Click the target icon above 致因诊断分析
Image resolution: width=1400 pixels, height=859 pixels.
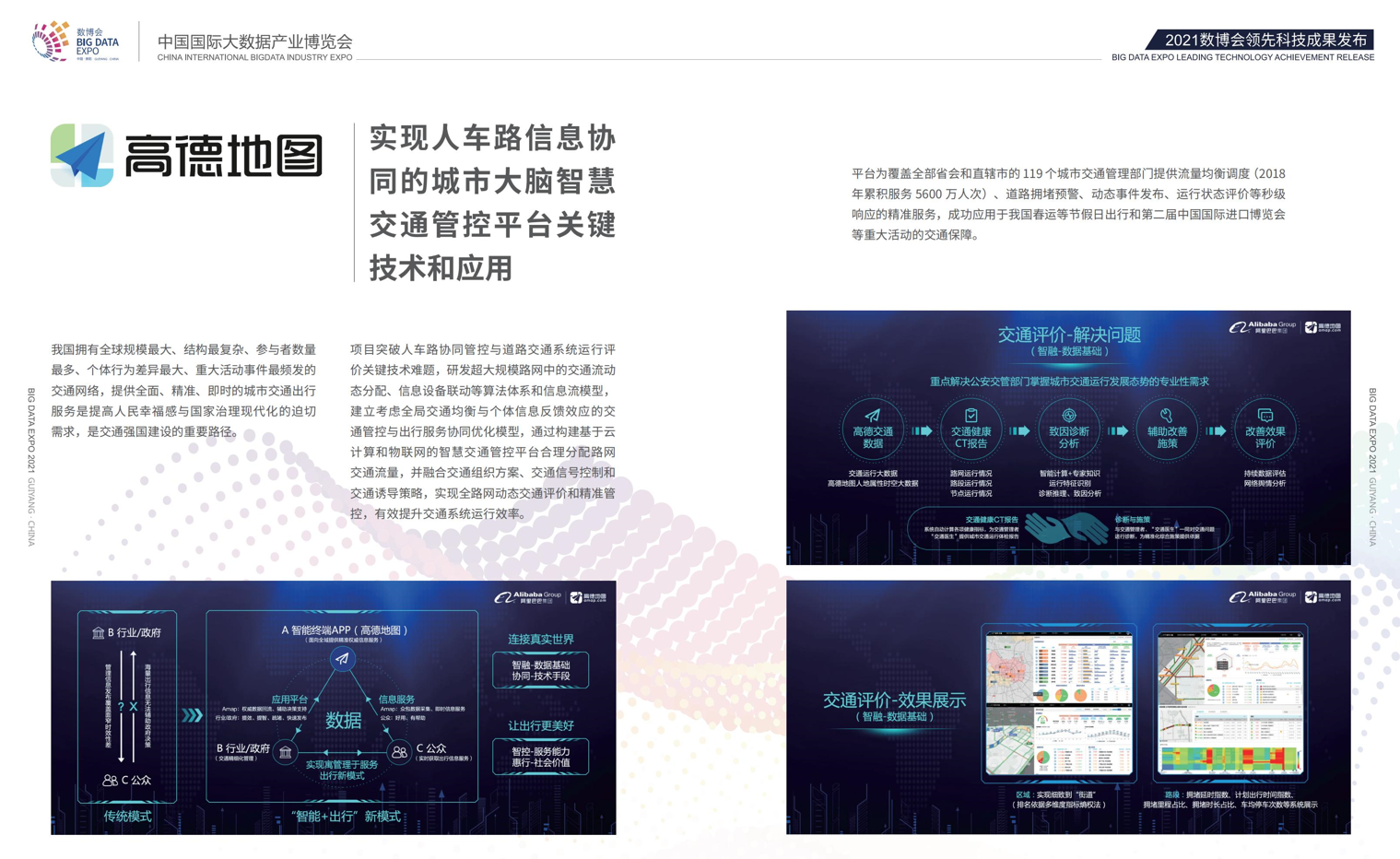click(x=1068, y=415)
